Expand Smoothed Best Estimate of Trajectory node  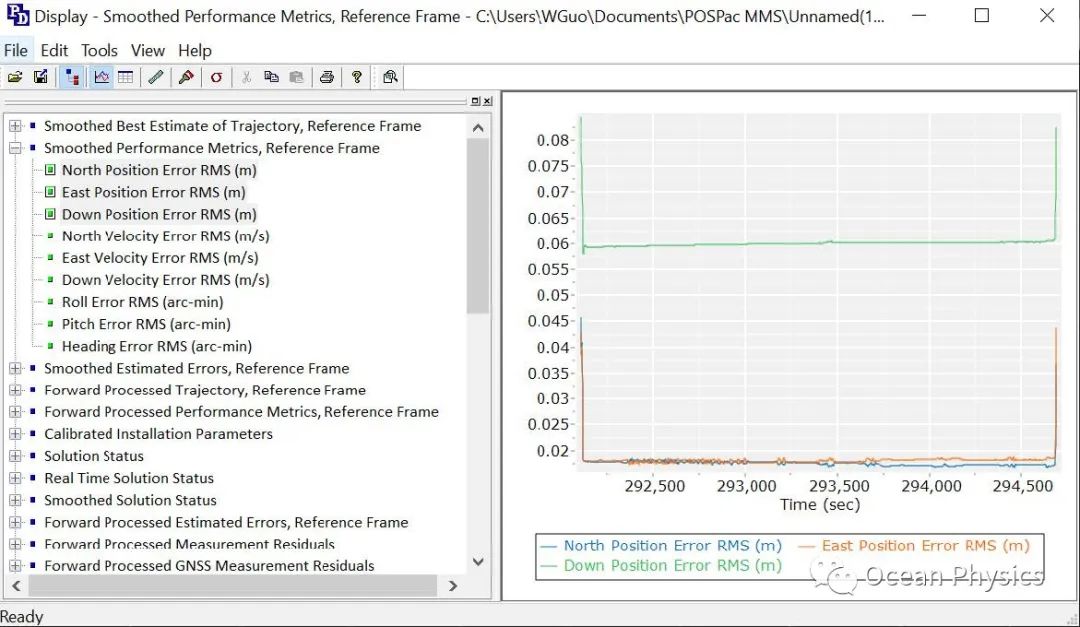[15, 126]
